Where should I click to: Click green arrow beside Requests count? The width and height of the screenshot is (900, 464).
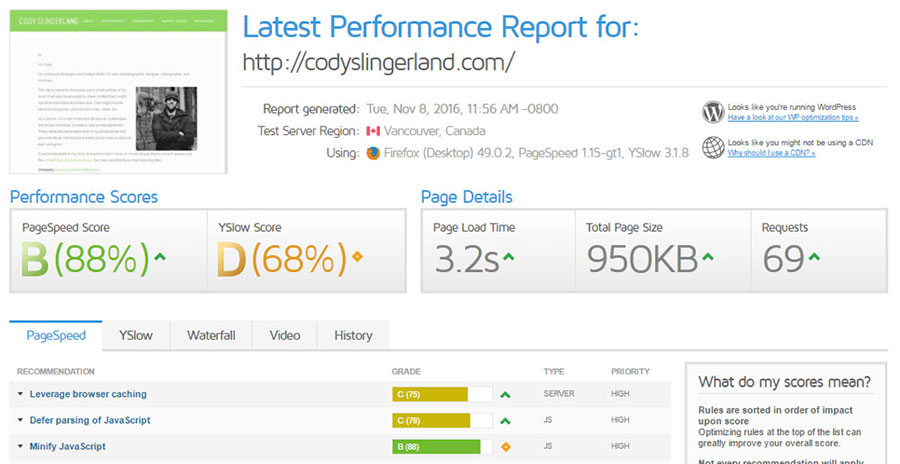[814, 257]
